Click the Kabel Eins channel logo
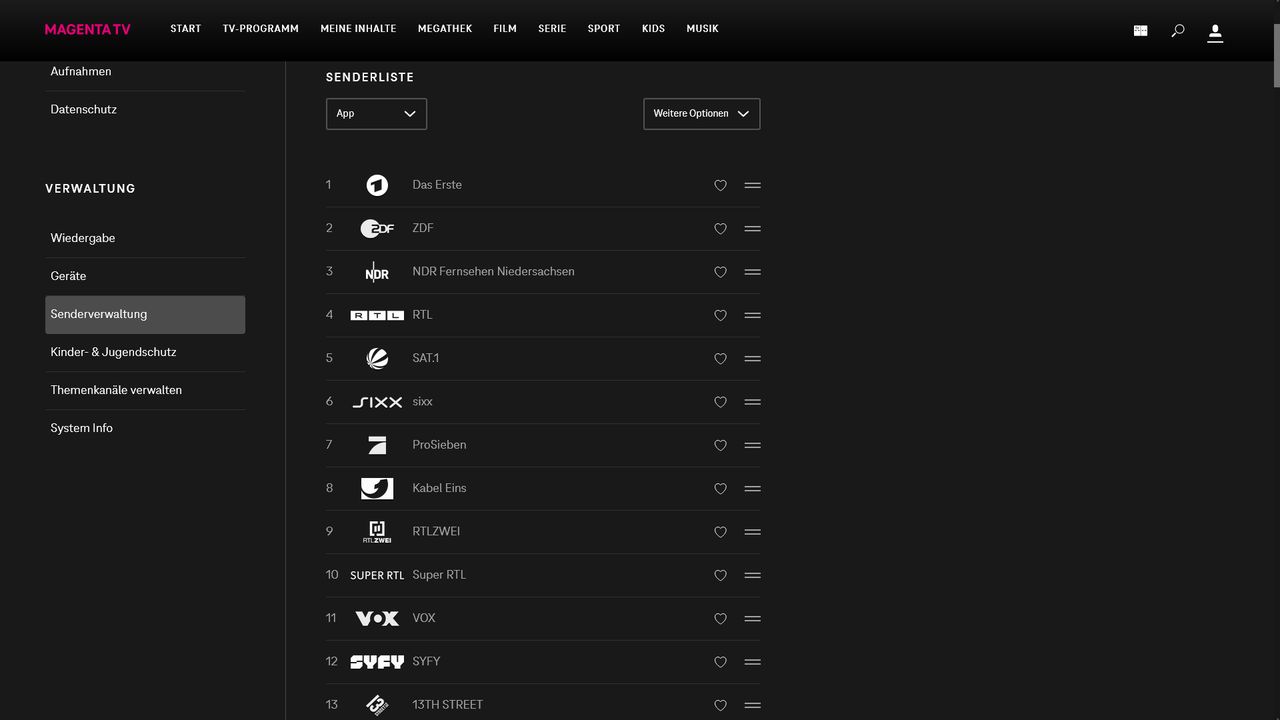 377,488
